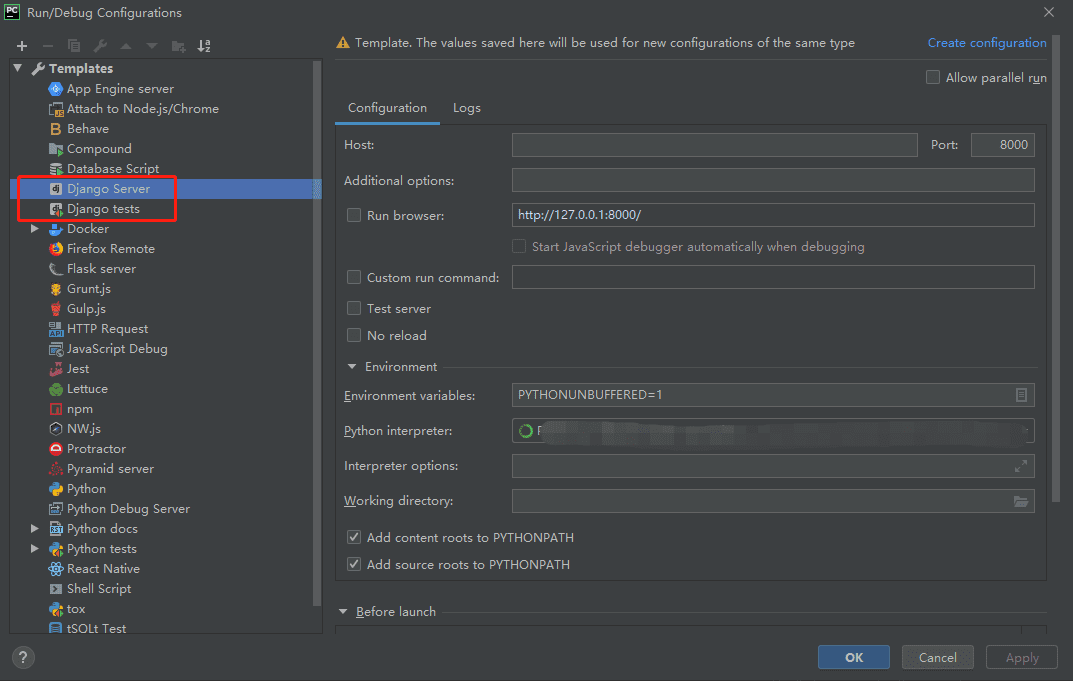Click the browse folder icon for Working directory
The width and height of the screenshot is (1073, 681).
click(1020, 502)
